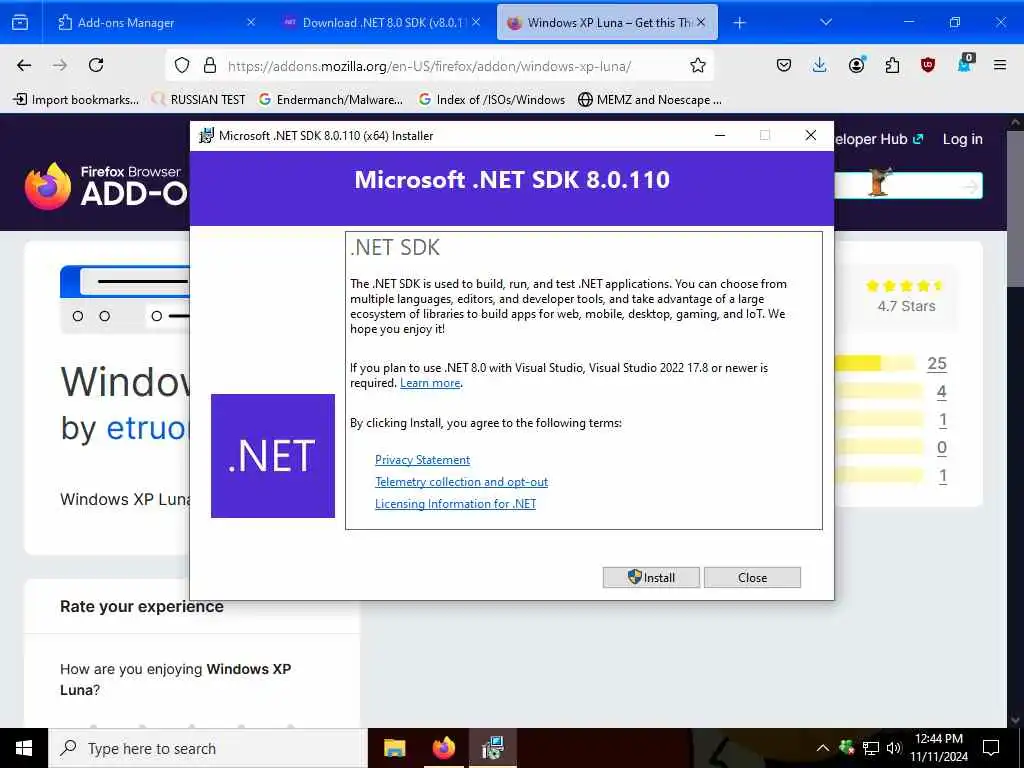Click Close button in the installer dialog
Screen dimensions: 1024x768
pyautogui.click(x=752, y=577)
